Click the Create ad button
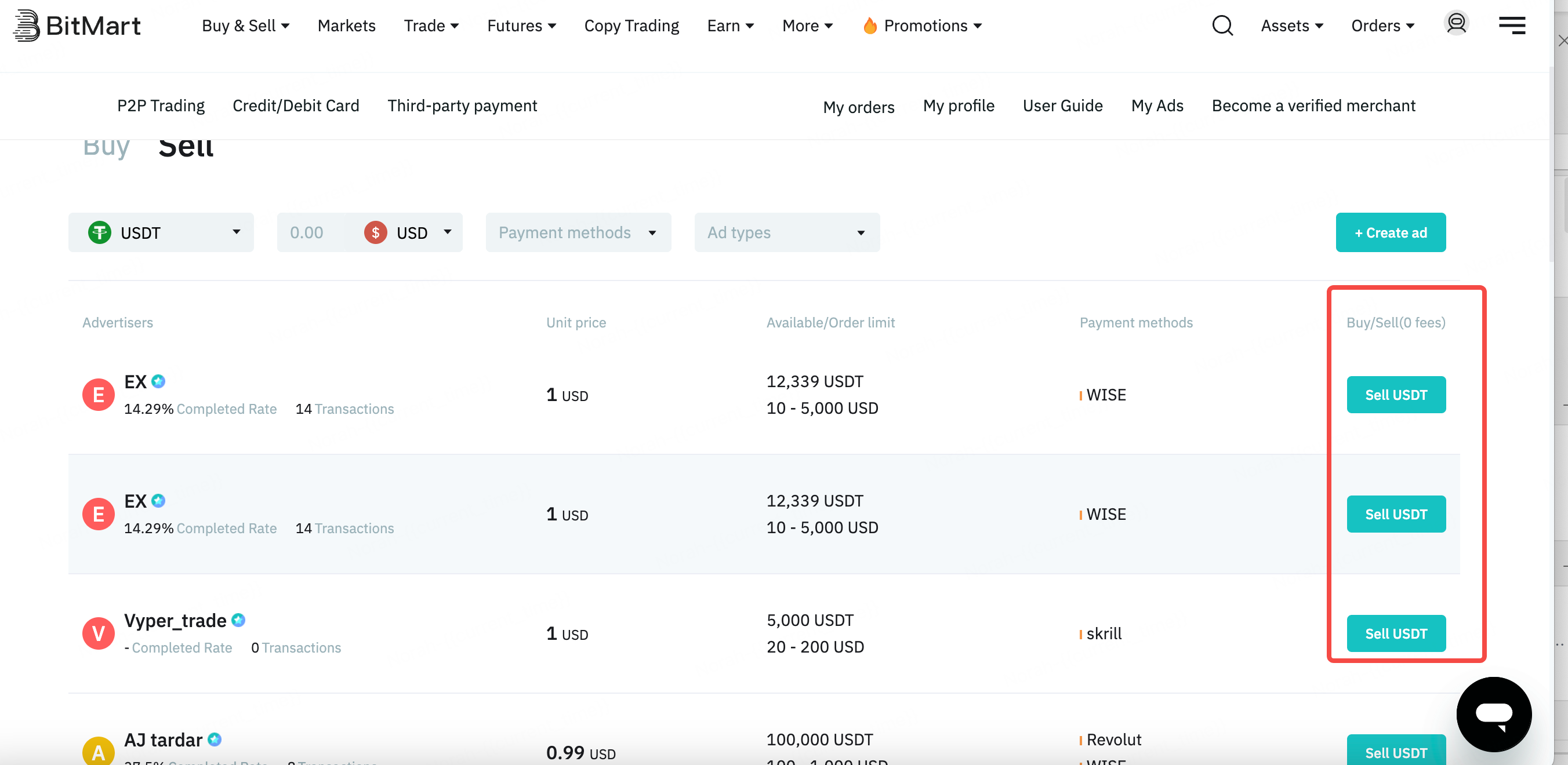 (x=1391, y=232)
